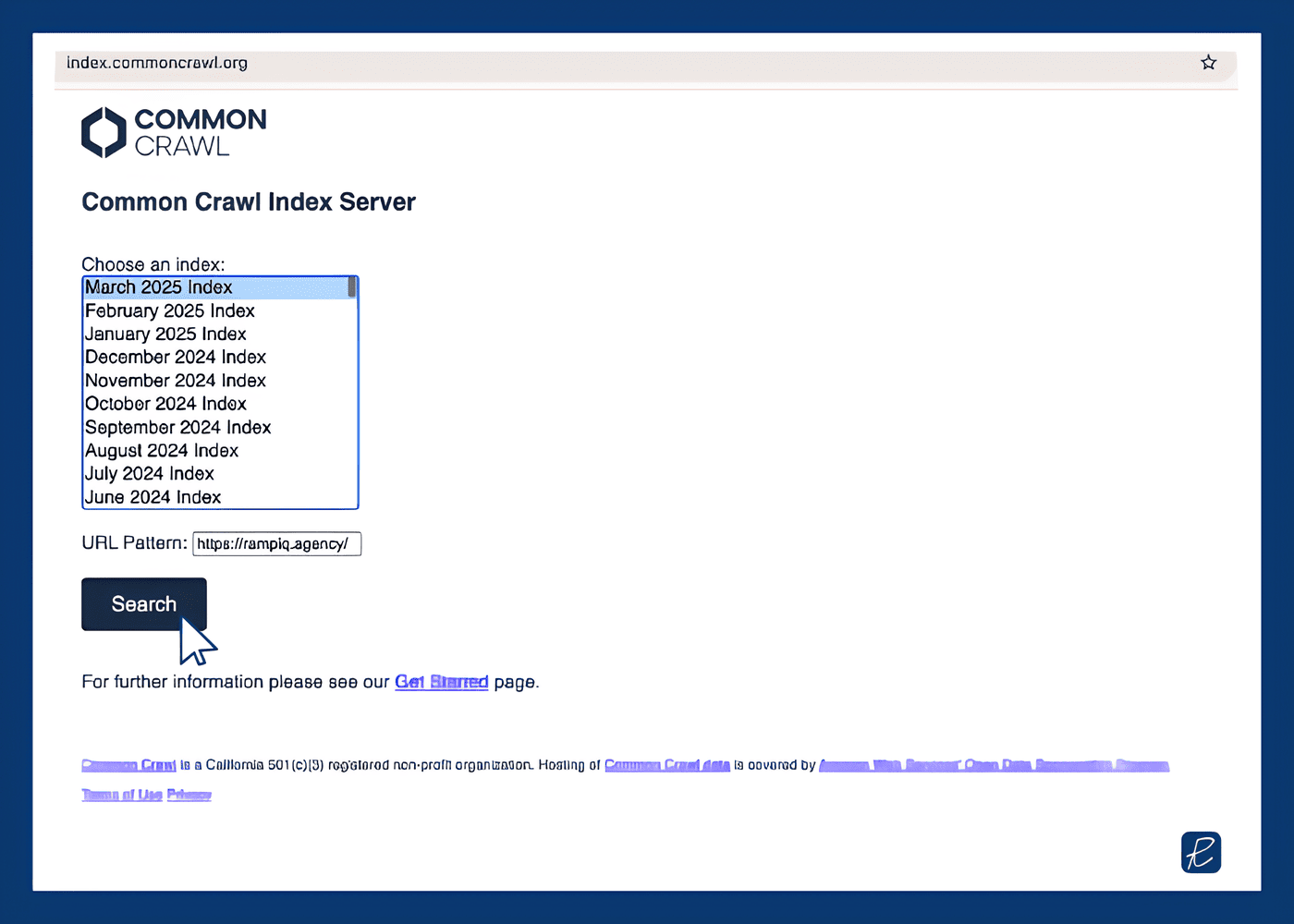
Task: Choose January 2025 Index
Action: point(215,334)
